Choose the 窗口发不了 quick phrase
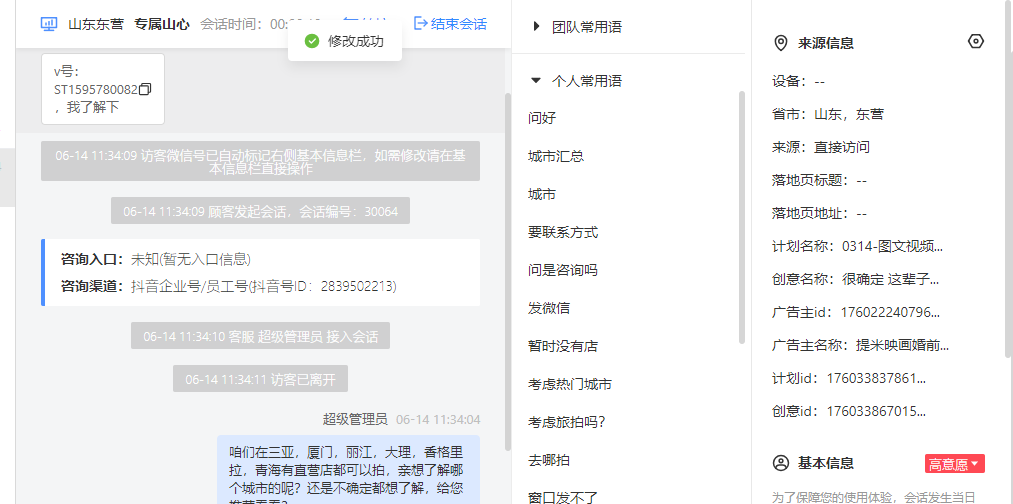The height and width of the screenshot is (504, 1013). [x=563, y=497]
